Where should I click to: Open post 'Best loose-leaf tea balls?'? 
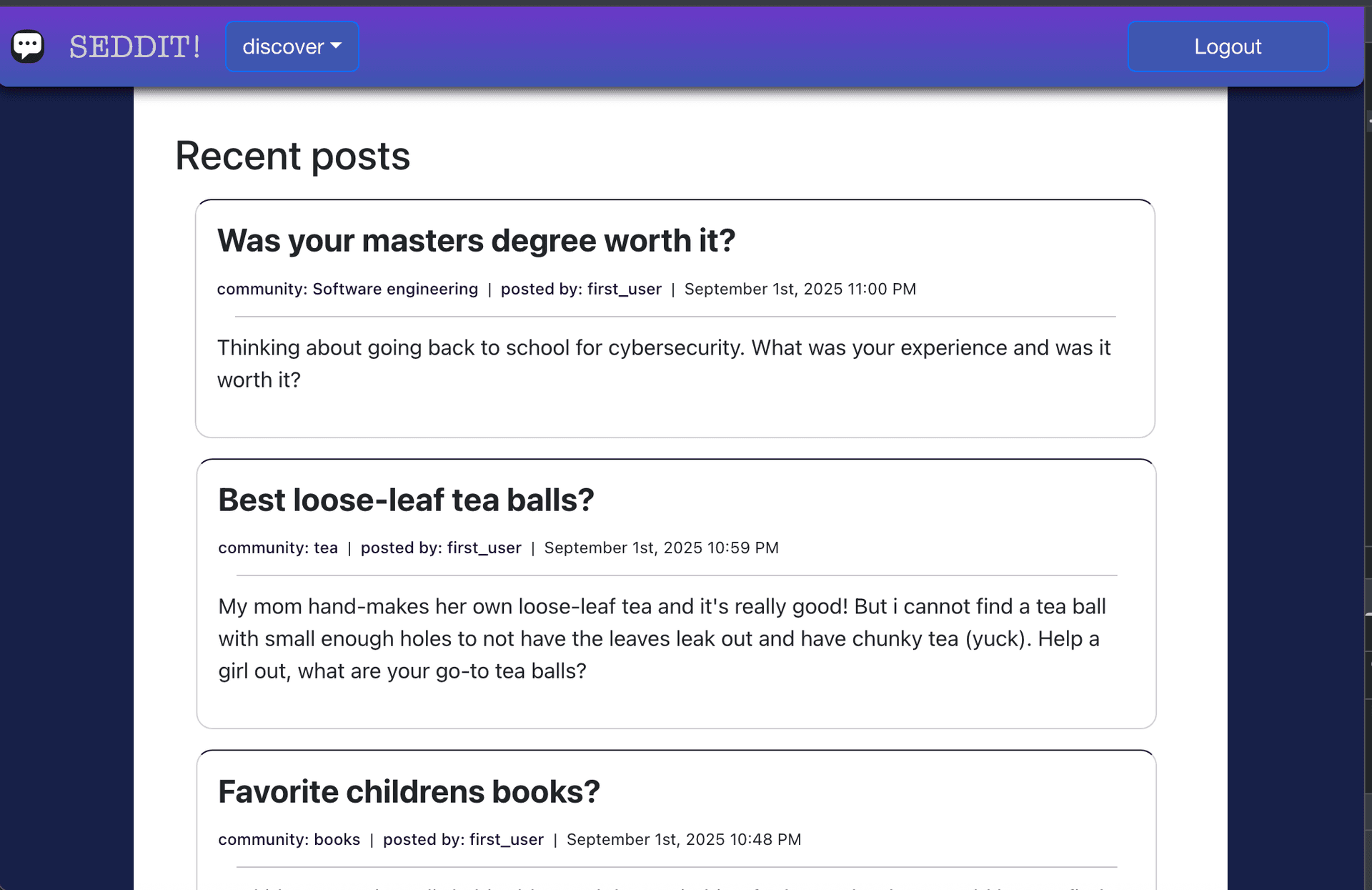(x=406, y=500)
